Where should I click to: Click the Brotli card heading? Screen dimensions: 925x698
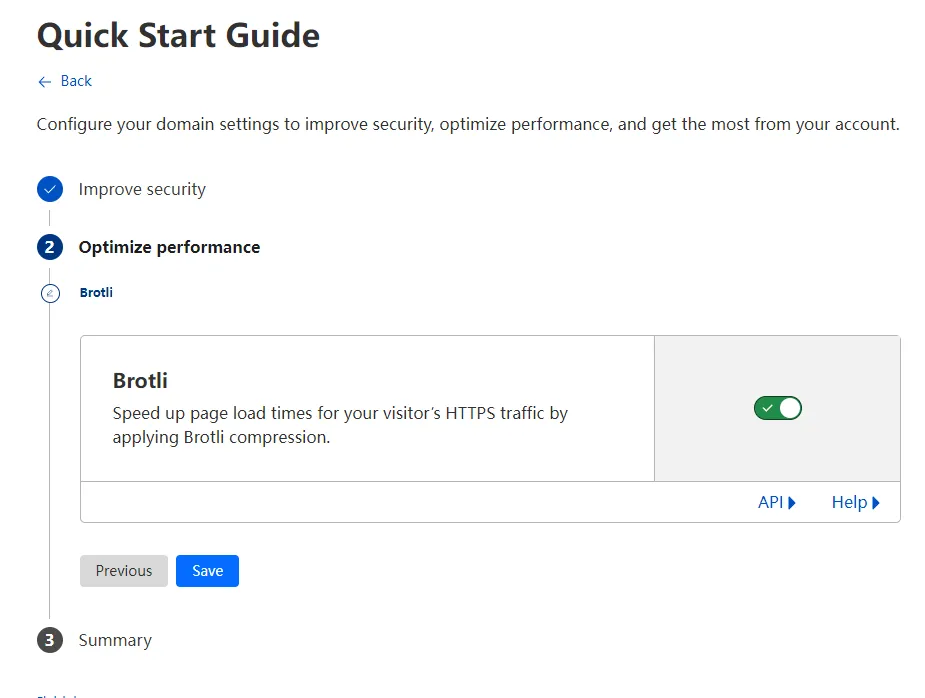coord(140,381)
